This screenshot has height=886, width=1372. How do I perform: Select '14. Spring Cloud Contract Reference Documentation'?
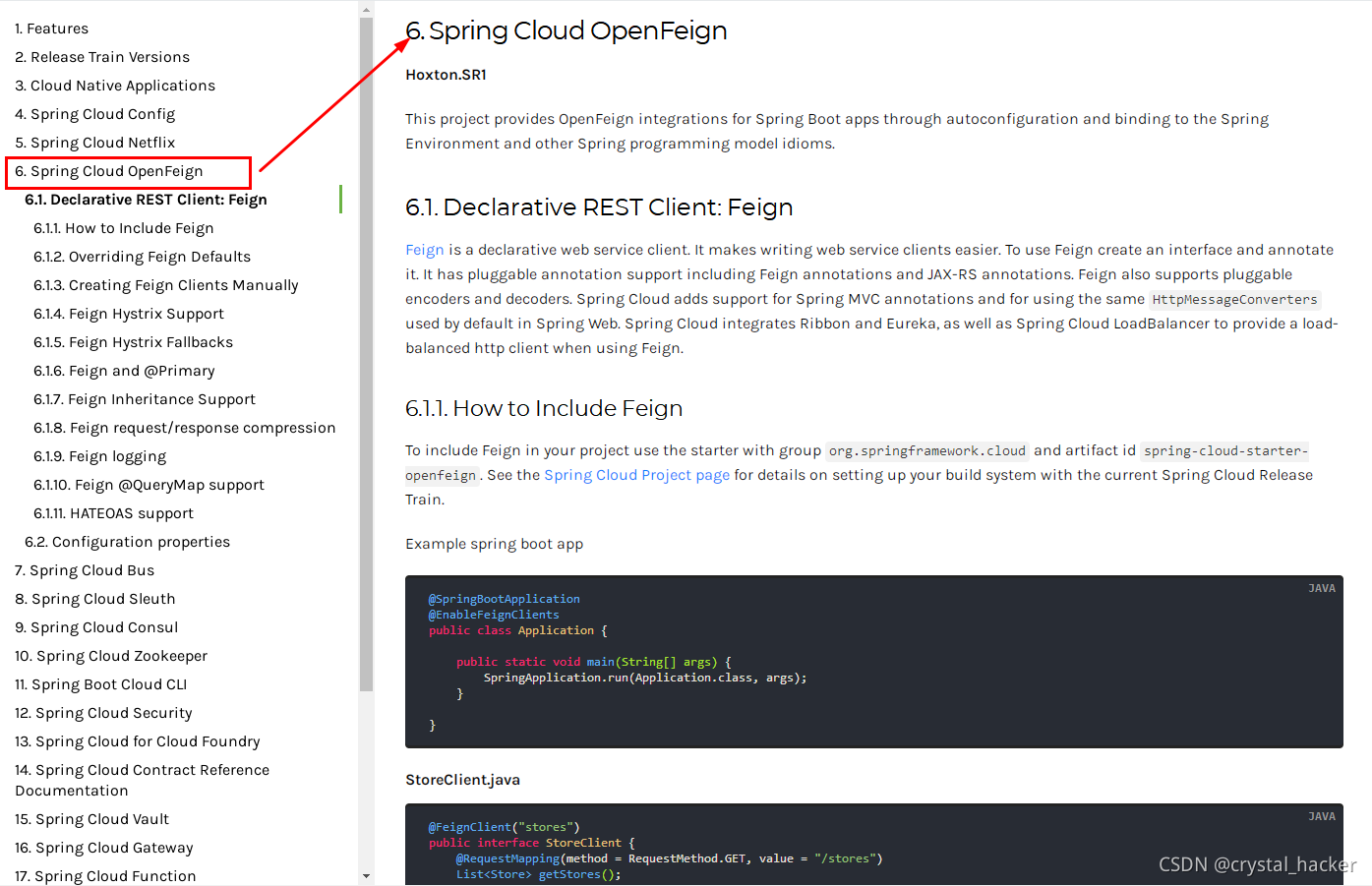pos(143,780)
